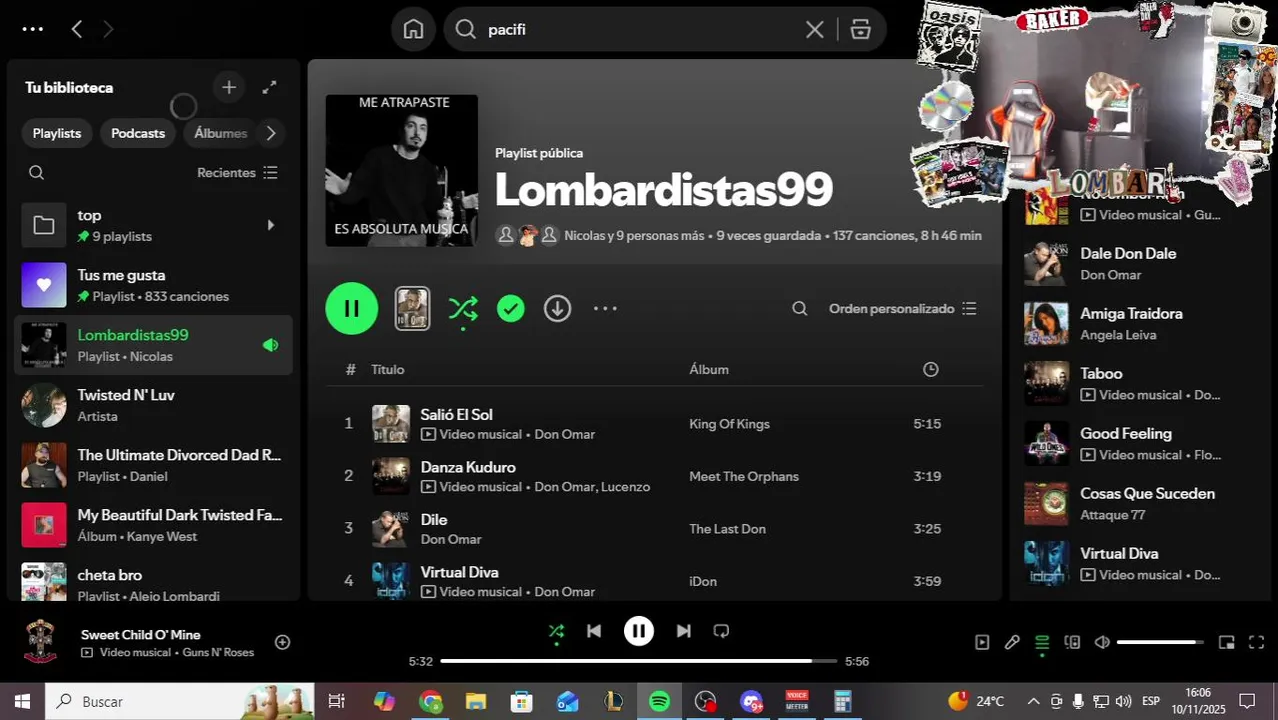Create new playlist with plus icon
This screenshot has height=720, width=1278.
[229, 87]
